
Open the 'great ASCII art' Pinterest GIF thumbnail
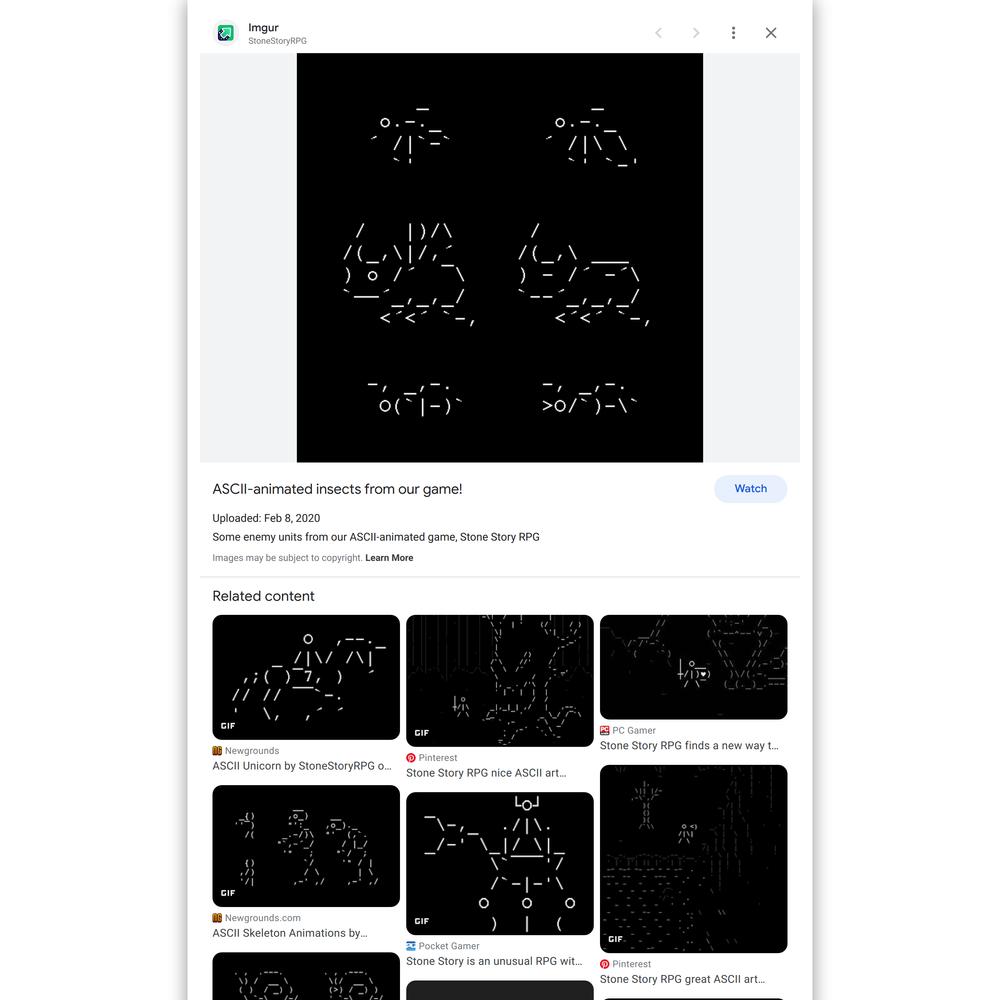pos(694,858)
